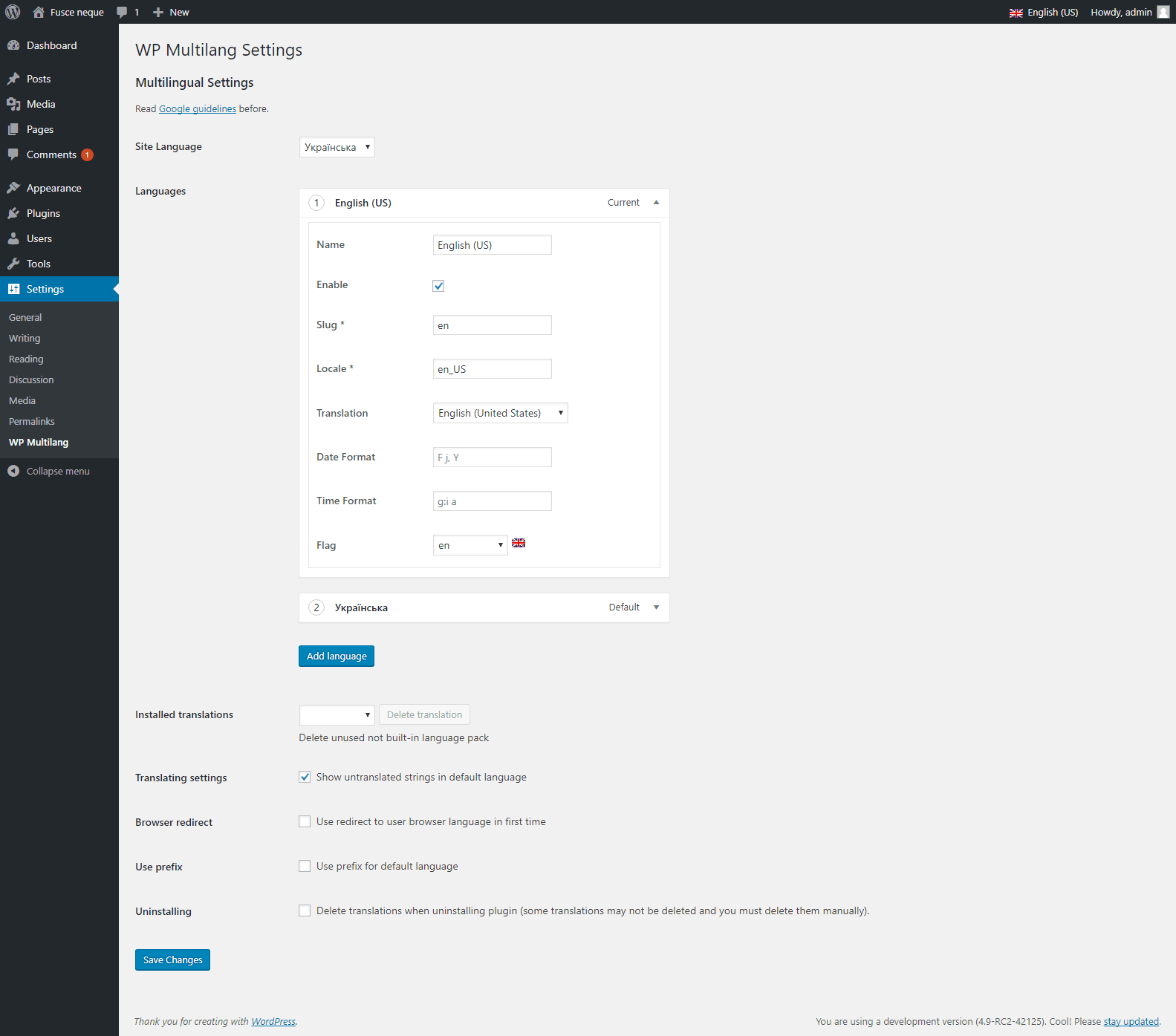
Task: Open the Dashboard gauge icon
Action: [13, 45]
